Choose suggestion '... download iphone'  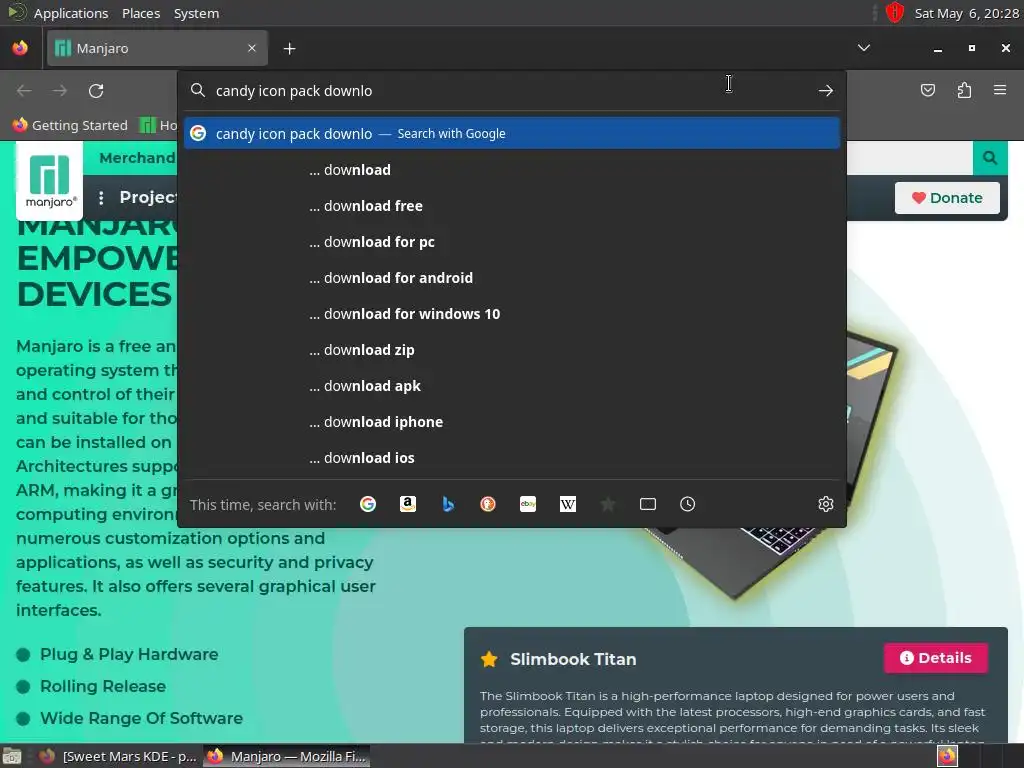[511, 422]
